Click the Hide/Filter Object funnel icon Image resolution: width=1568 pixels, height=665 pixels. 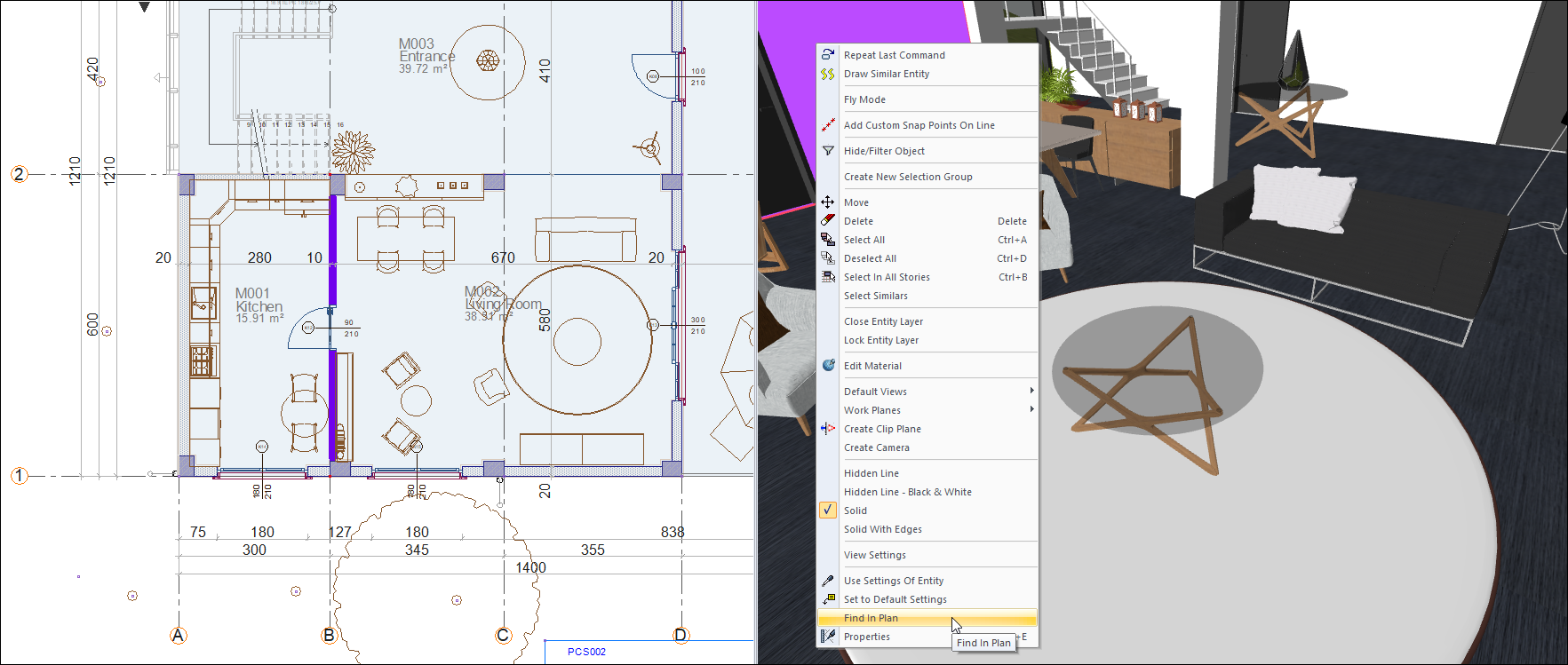click(x=827, y=151)
